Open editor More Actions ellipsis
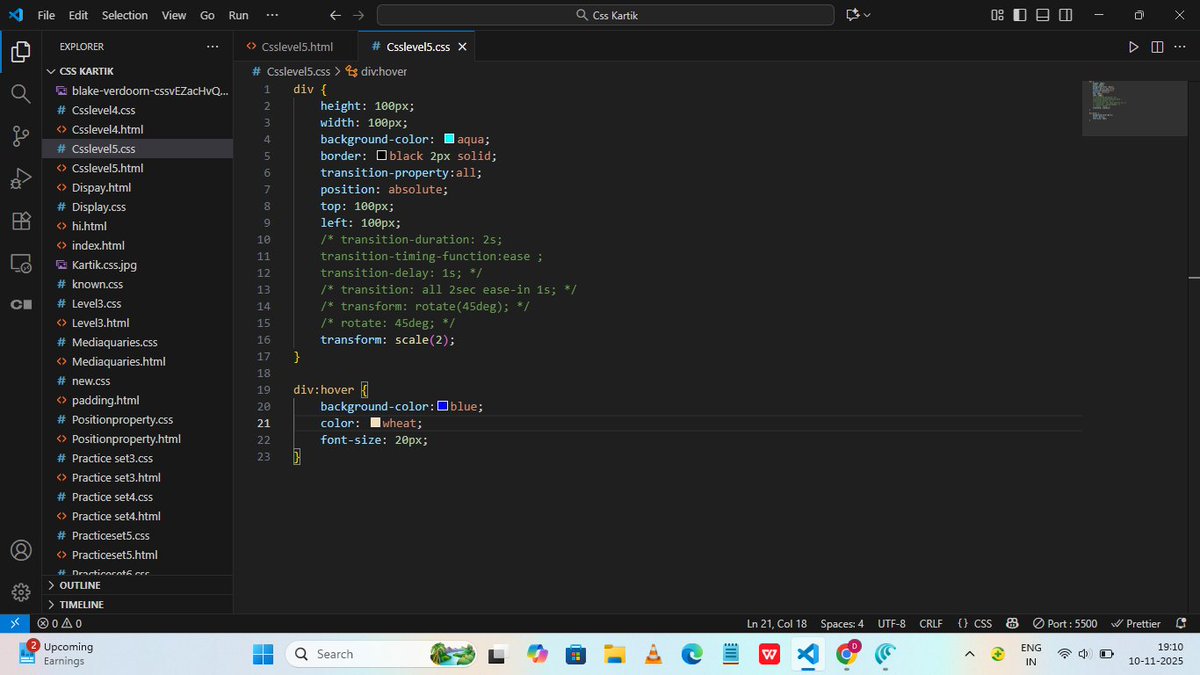Viewport: 1200px width, 675px height. 1181,47
